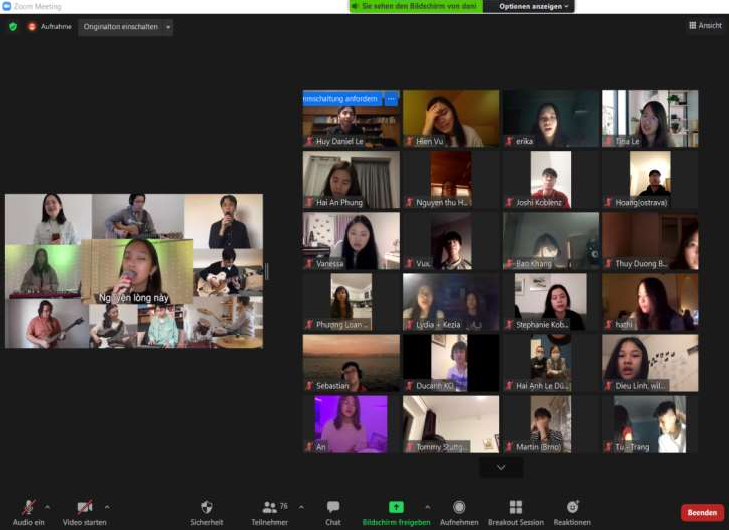Viewport: 729px width, 530px height.
Task: Open the Sicherheit shield icon
Action: pyautogui.click(x=206, y=507)
